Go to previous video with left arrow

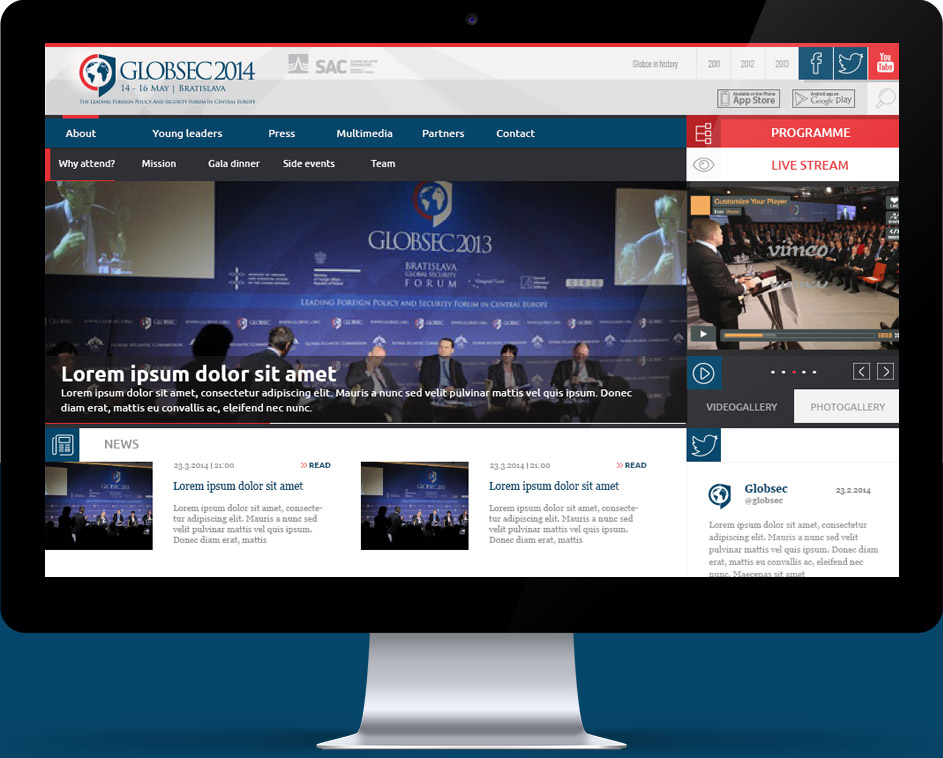(x=861, y=371)
